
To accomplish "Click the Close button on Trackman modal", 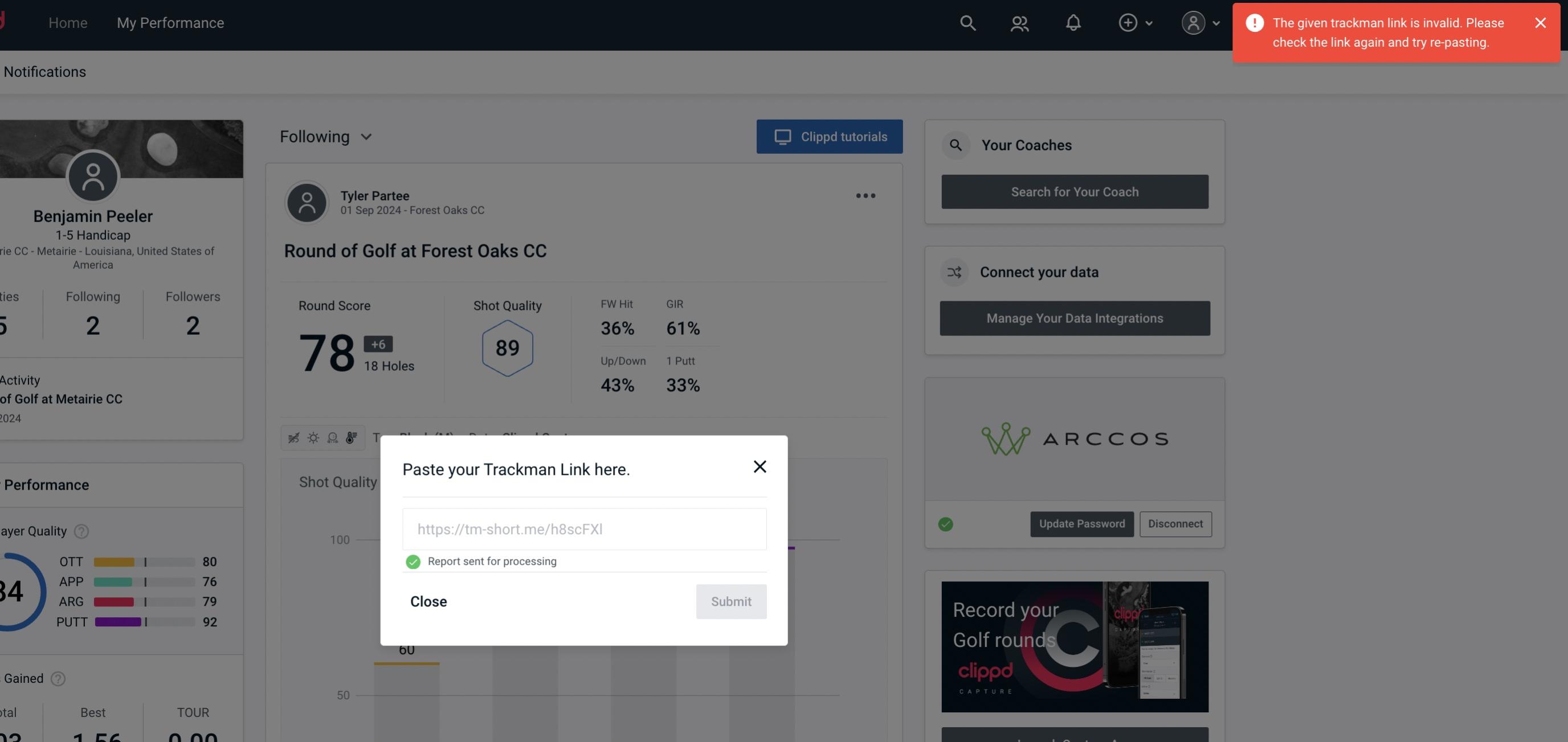I will pos(428,601).
